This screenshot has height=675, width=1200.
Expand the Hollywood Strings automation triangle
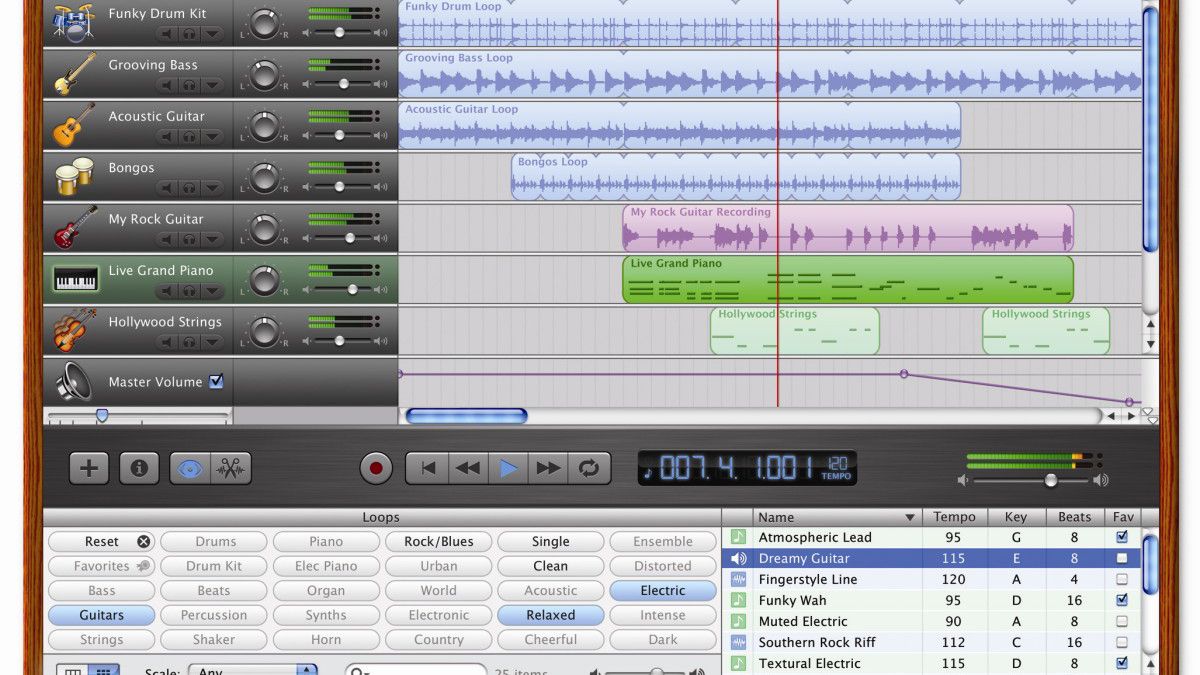(212, 342)
